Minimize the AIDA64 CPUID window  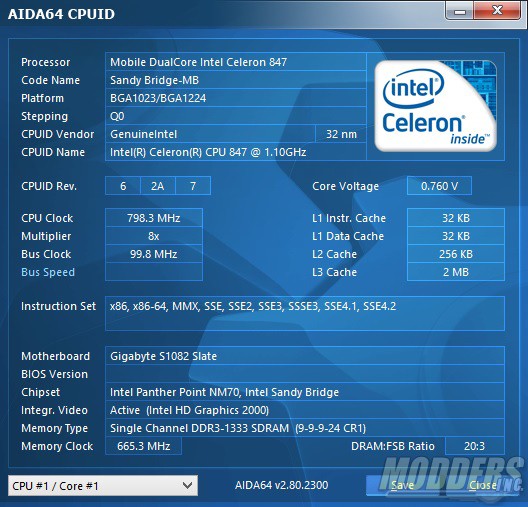[x=460, y=10]
